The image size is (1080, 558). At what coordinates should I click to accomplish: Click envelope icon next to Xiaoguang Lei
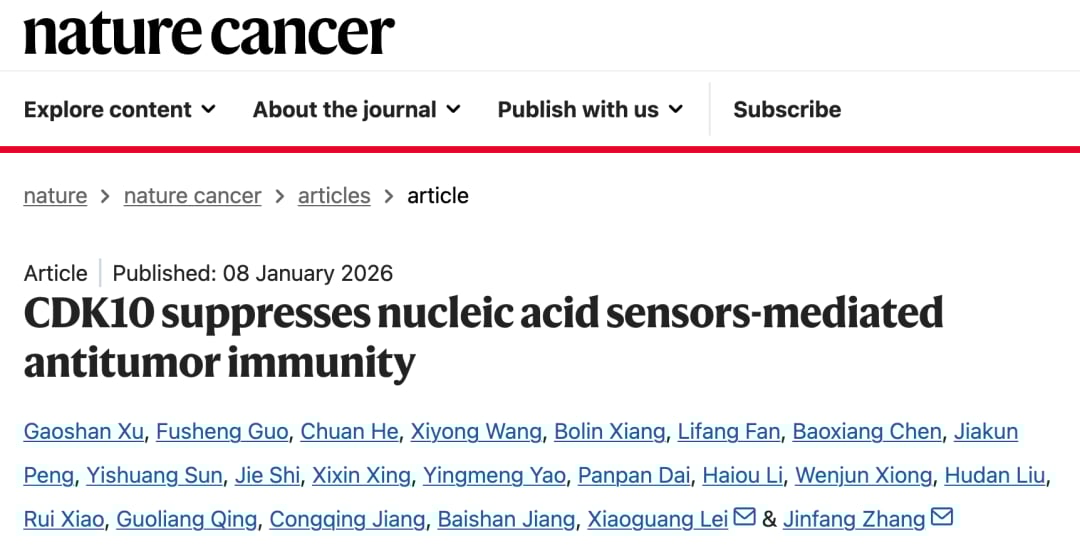point(744,517)
